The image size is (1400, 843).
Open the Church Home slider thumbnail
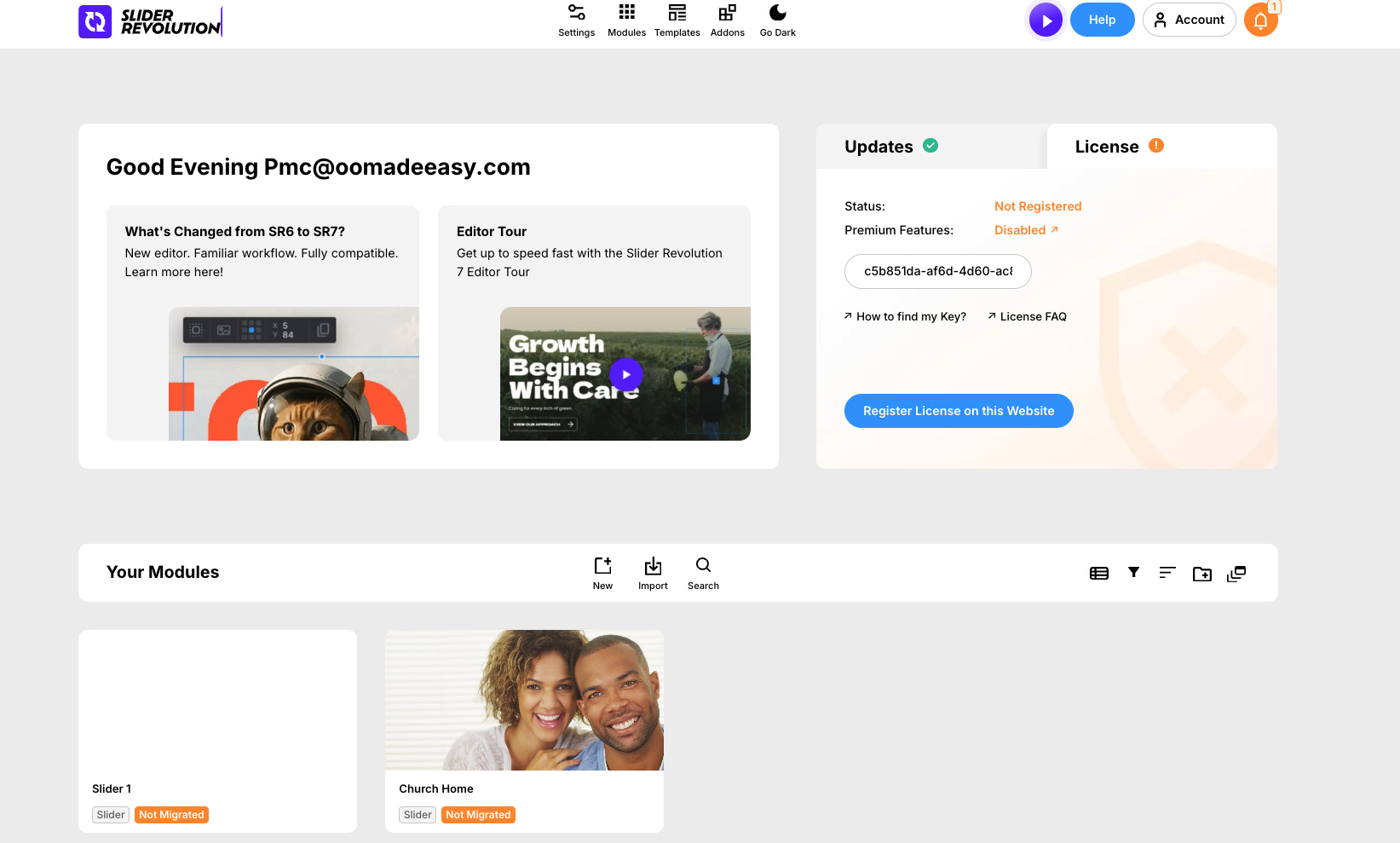tap(524, 700)
